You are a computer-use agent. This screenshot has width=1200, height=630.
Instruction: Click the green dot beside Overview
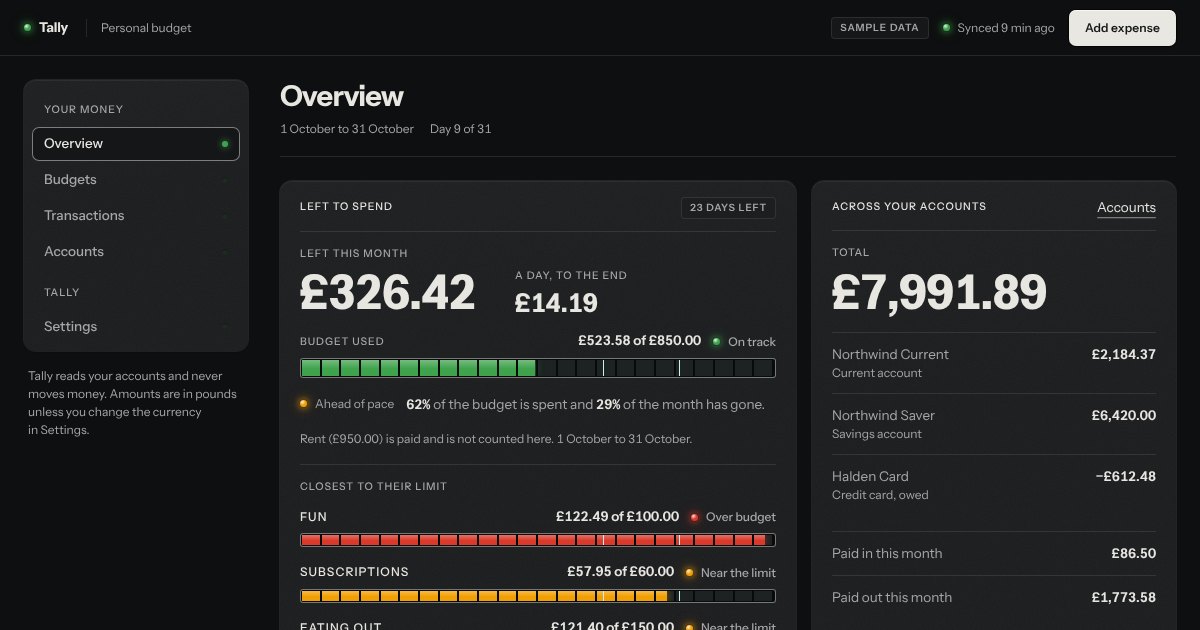224,144
